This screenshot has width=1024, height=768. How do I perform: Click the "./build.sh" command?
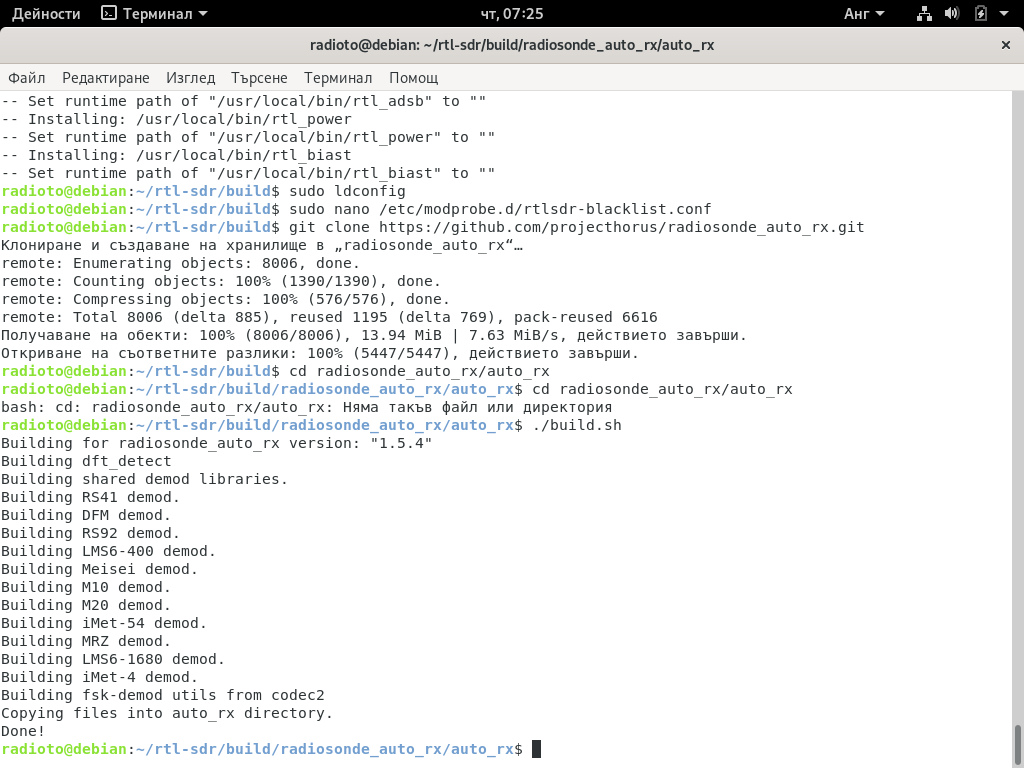[x=577, y=425]
